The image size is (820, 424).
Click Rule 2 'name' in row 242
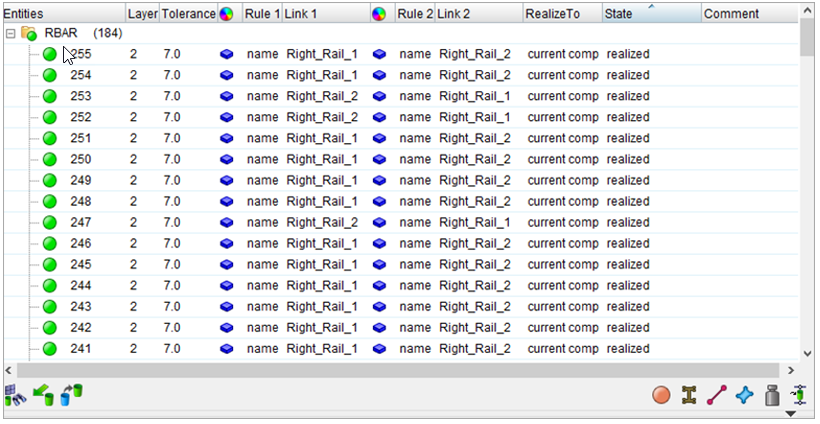415,328
